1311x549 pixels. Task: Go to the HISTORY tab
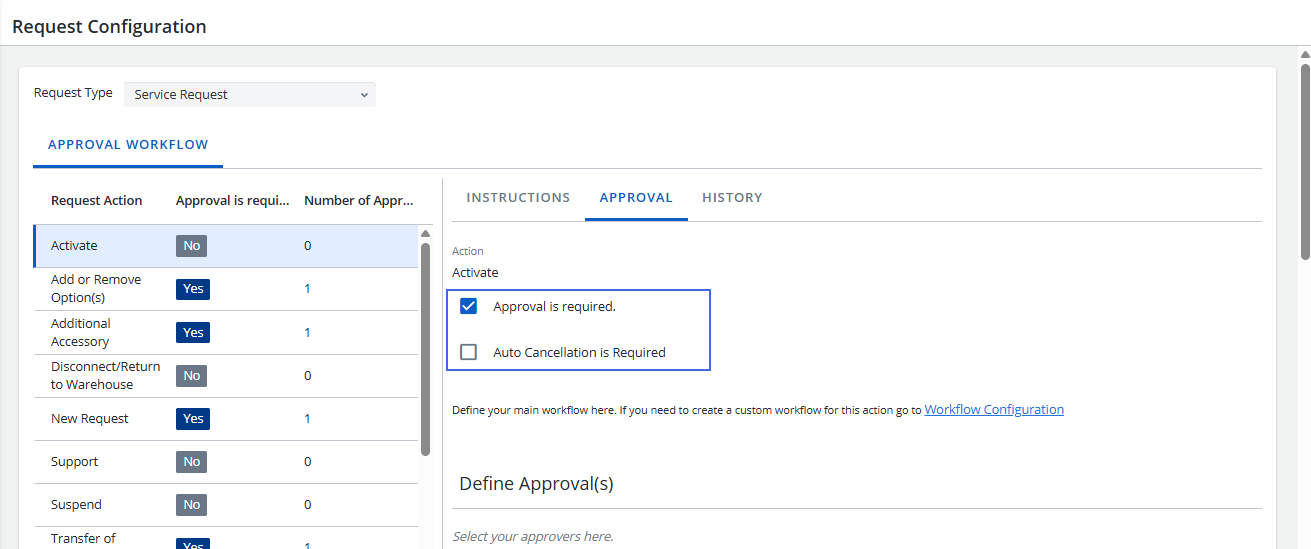click(x=732, y=198)
